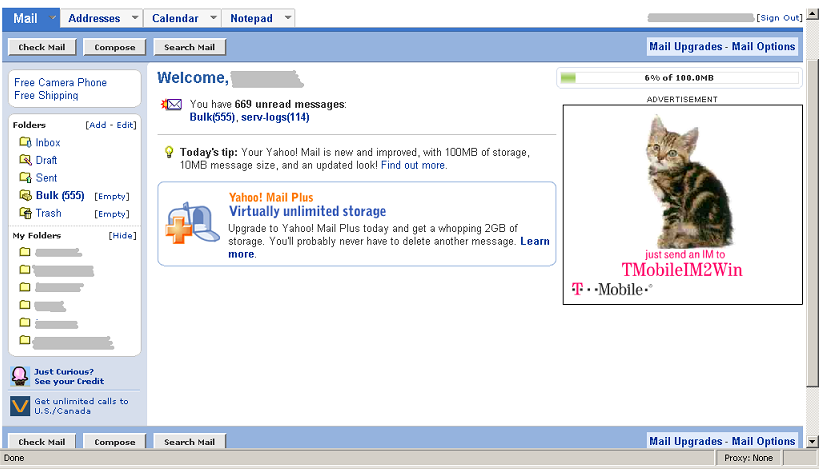This screenshot has height=469, width=819.
Task: Open the Mail tab dropdown arrow
Action: tap(52, 18)
